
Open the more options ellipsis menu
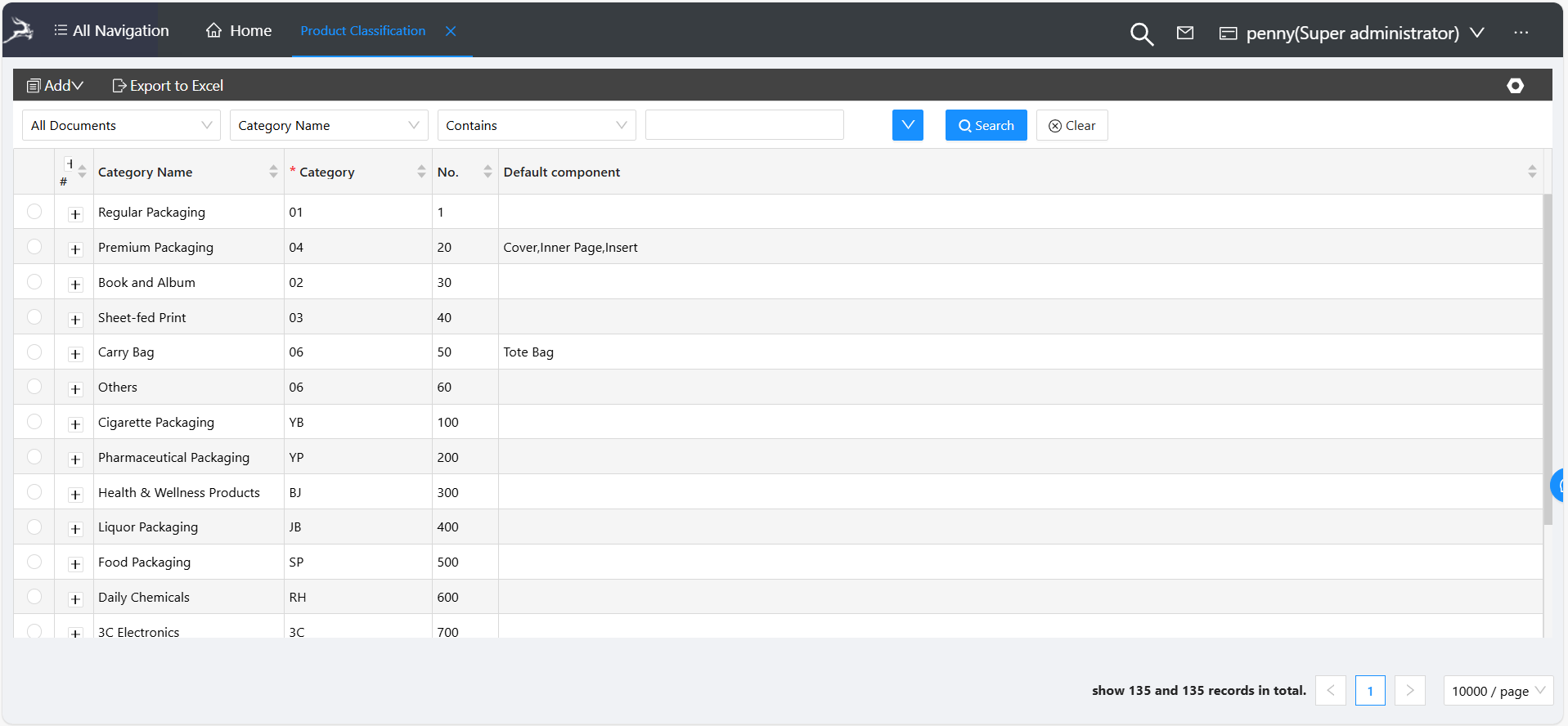pyautogui.click(x=1521, y=33)
